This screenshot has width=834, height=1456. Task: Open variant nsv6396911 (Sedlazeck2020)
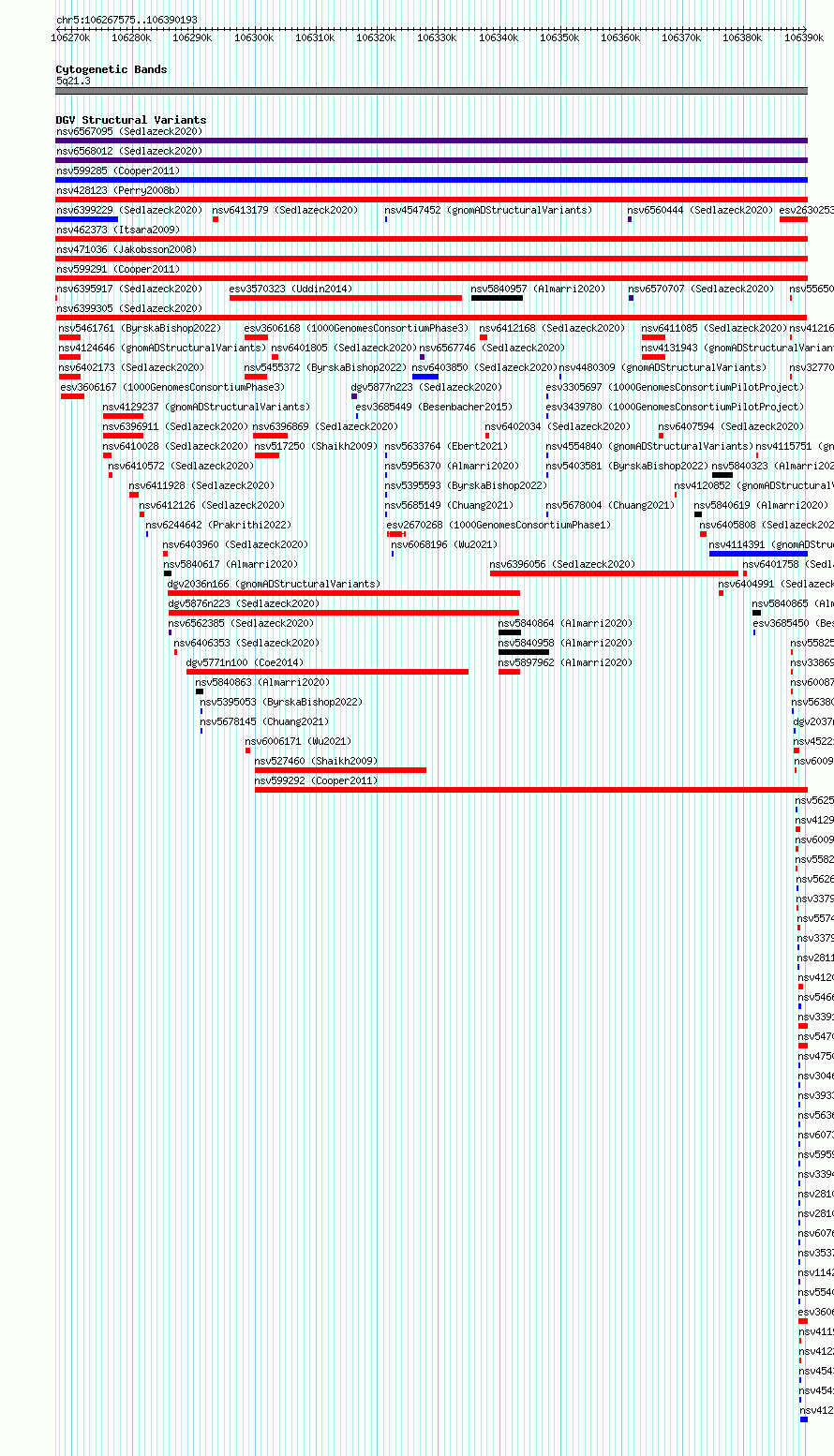tap(175, 426)
